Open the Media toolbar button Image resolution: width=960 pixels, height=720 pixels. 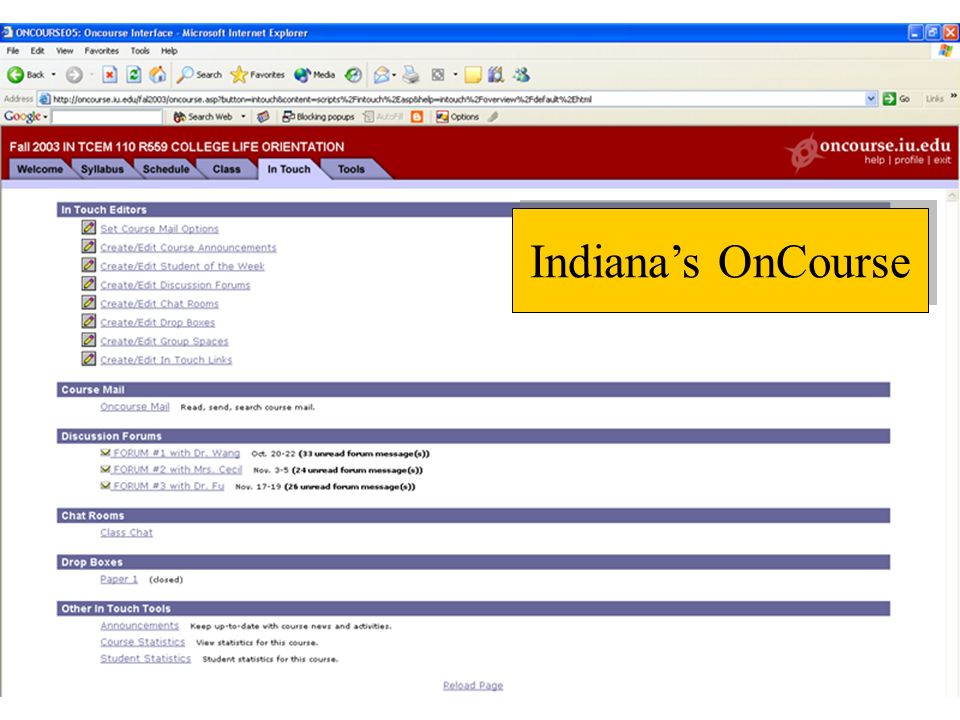click(315, 75)
